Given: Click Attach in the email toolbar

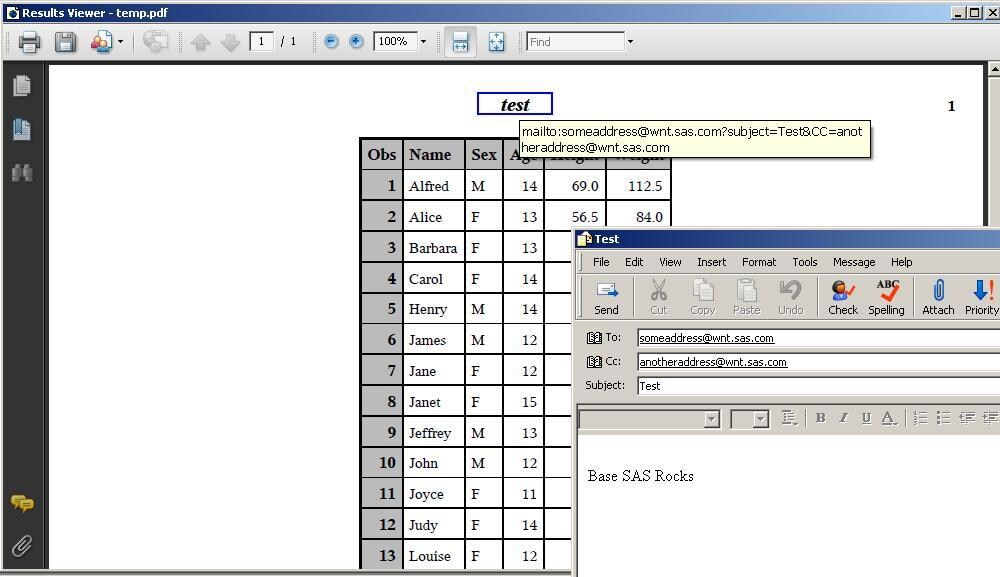Looking at the screenshot, I should pos(938,297).
